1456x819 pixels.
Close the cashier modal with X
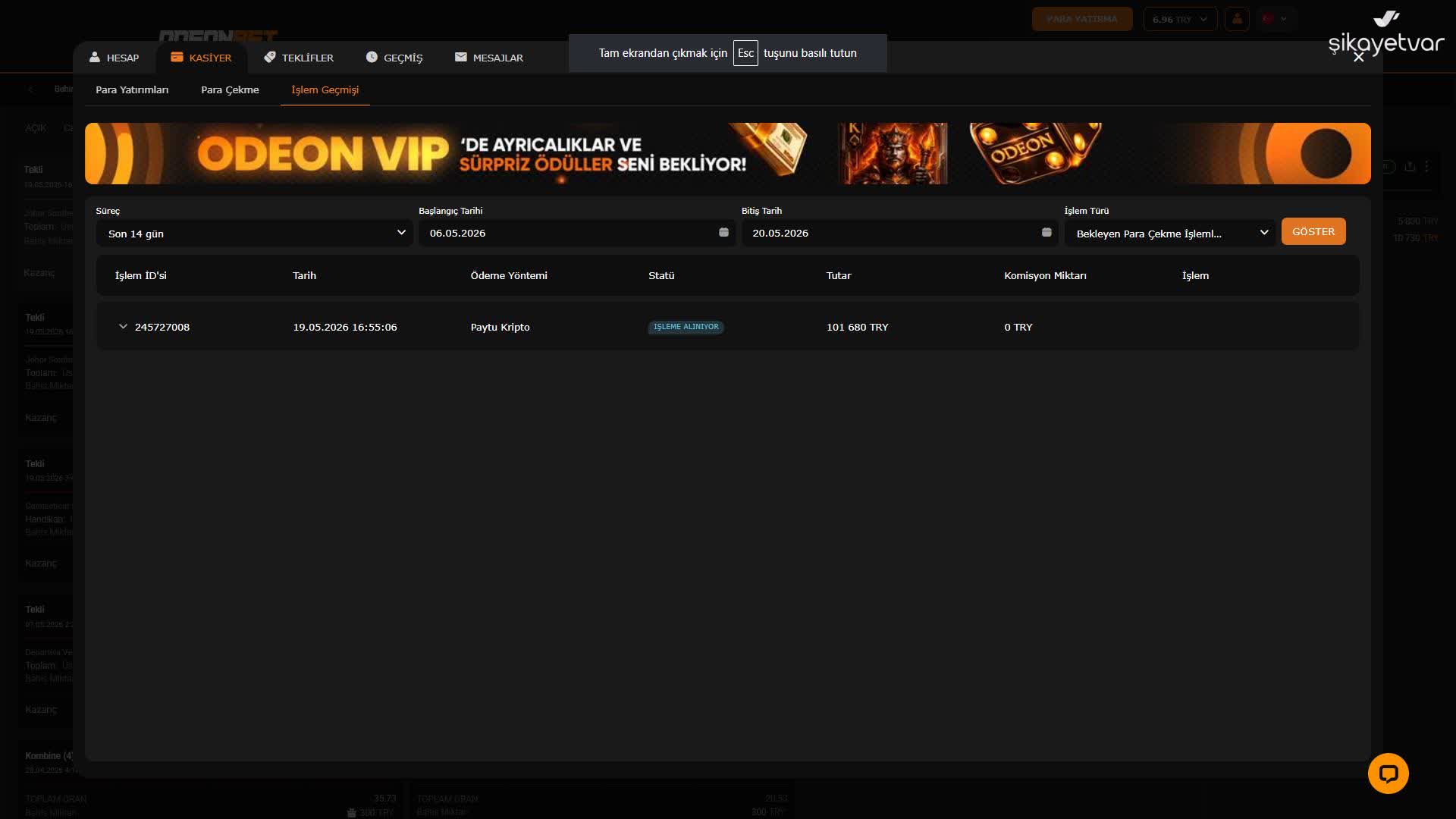(x=1359, y=57)
